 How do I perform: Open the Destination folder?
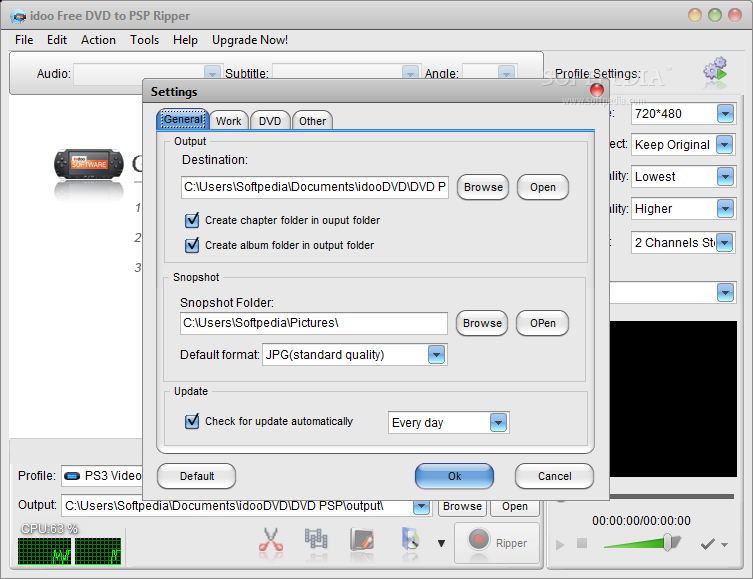click(543, 187)
